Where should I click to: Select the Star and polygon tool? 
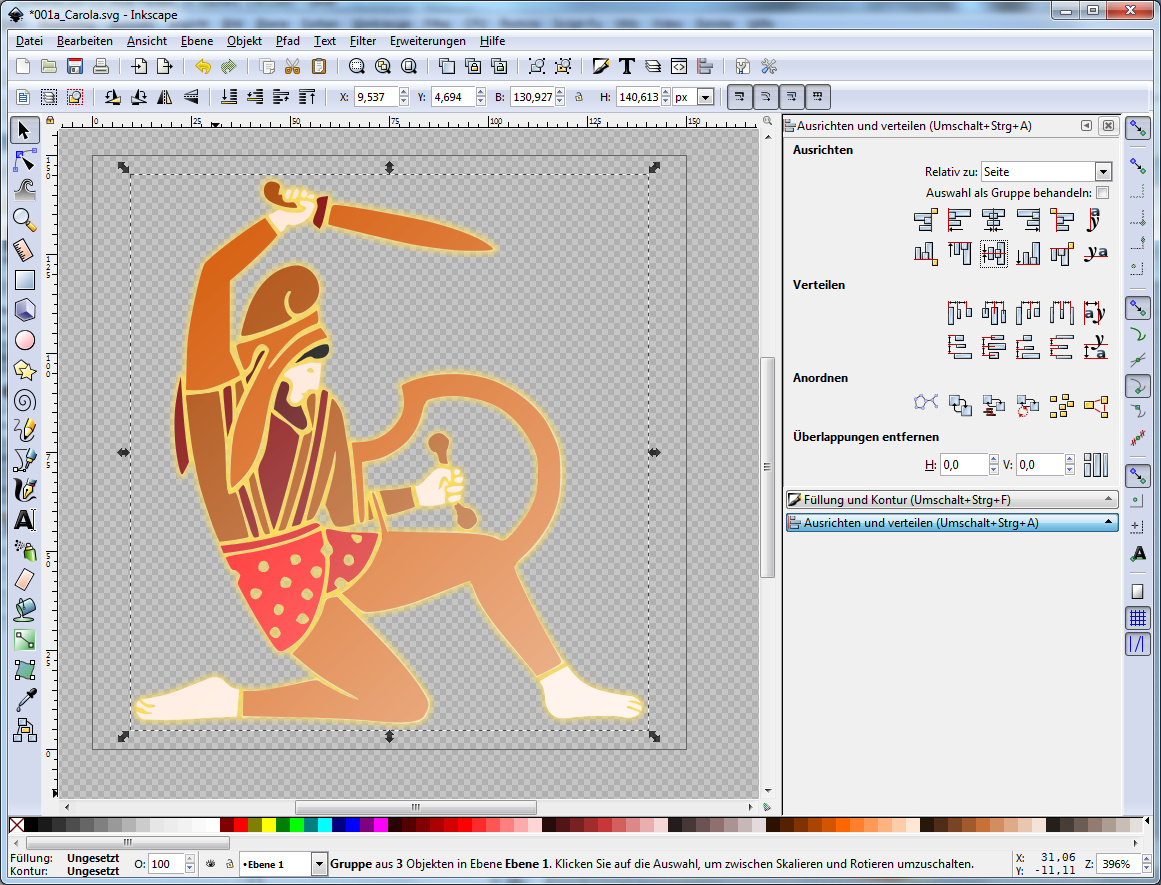[x=25, y=370]
